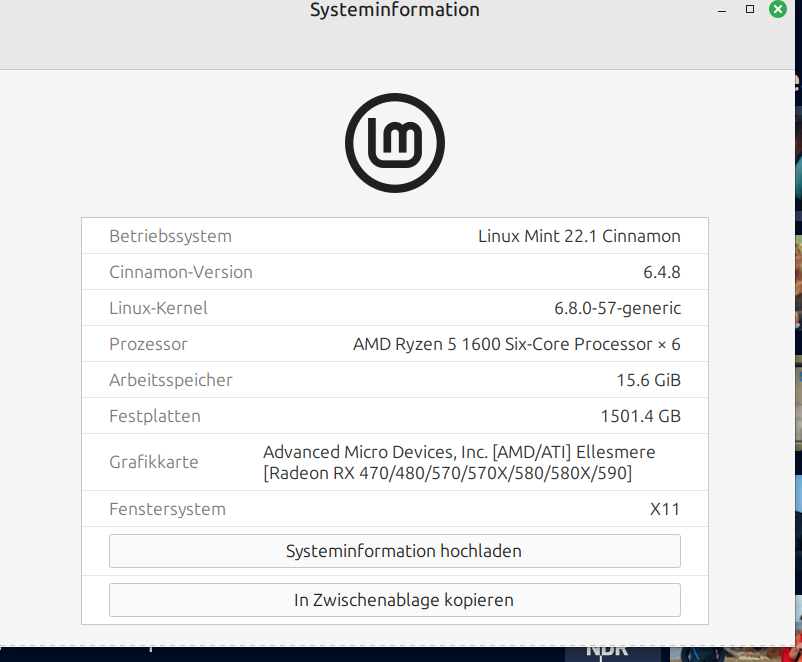The width and height of the screenshot is (802, 662).
Task: Select the 6.4.8 version value
Action: tap(662, 272)
